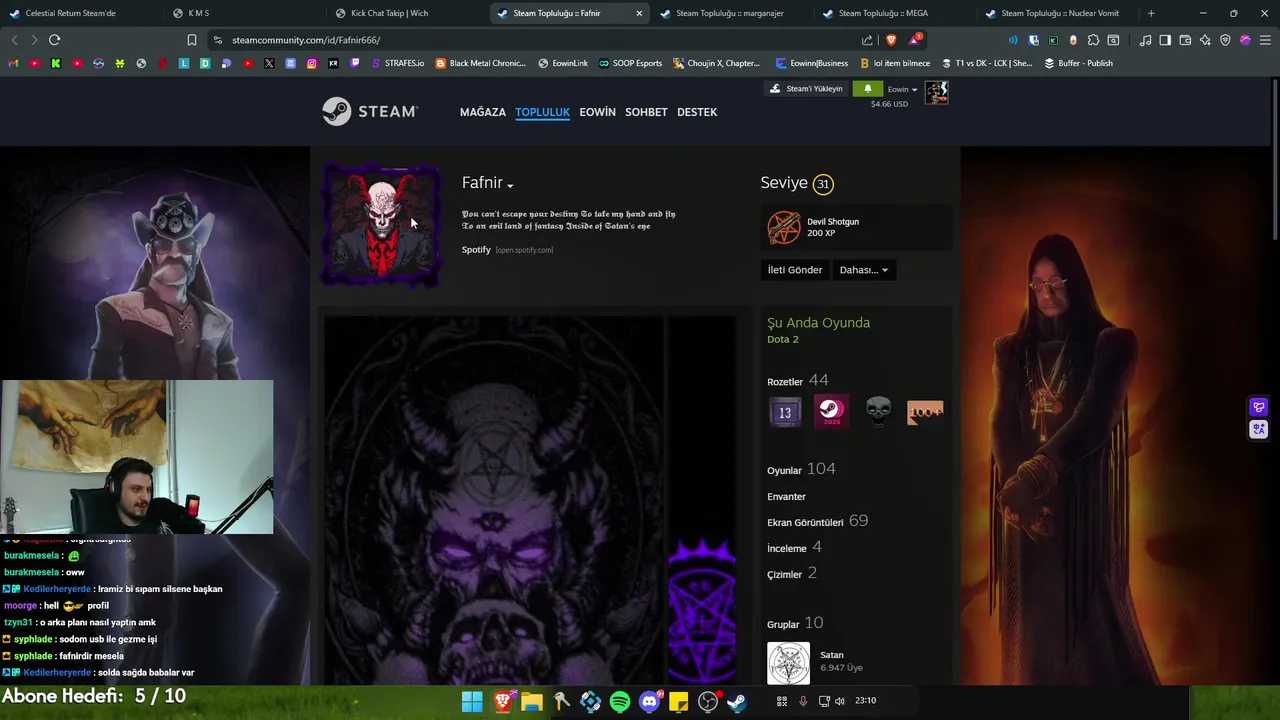Open the Satan group logo
The image size is (1280, 720).
click(x=788, y=663)
